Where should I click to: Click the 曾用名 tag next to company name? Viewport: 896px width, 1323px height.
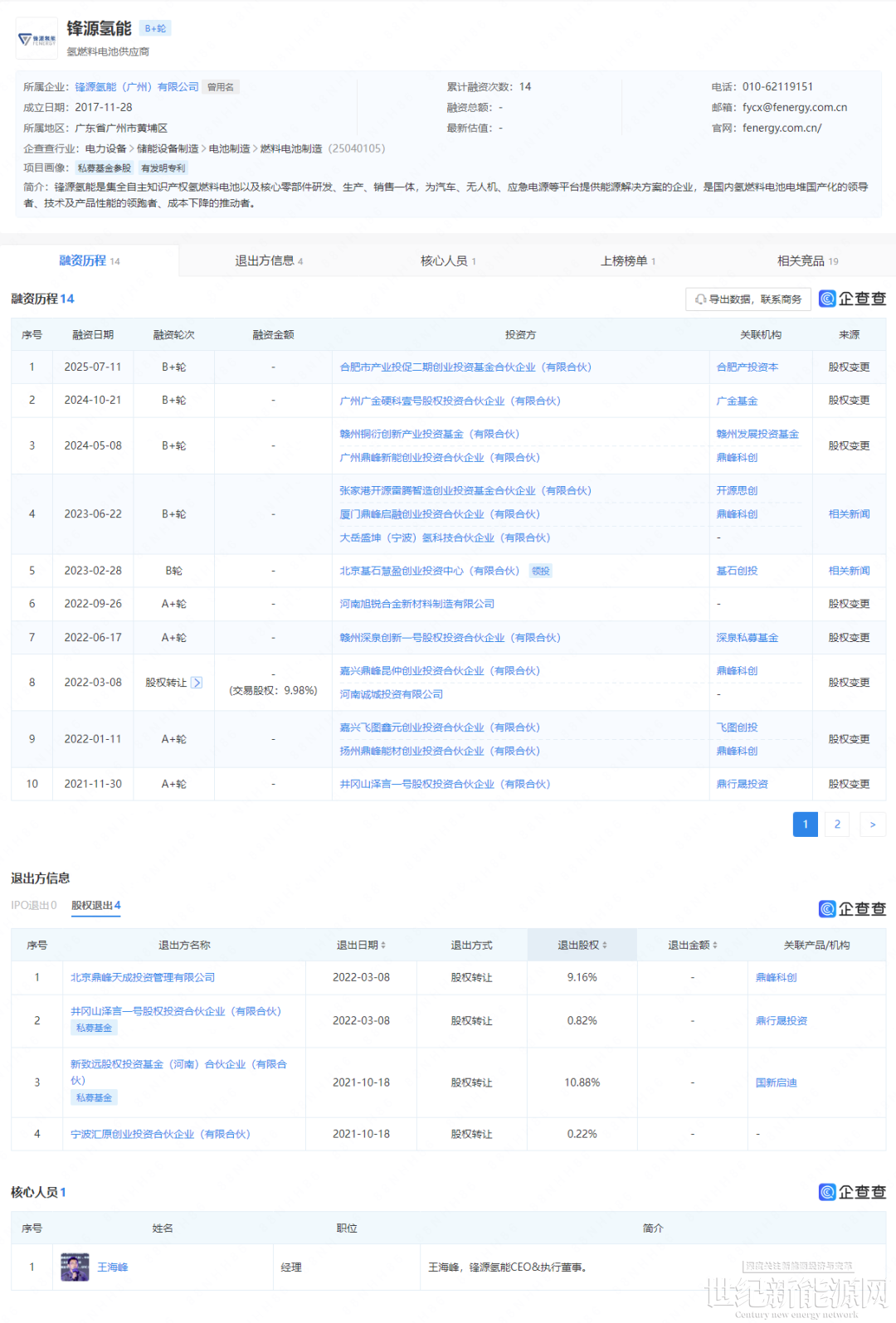(221, 87)
